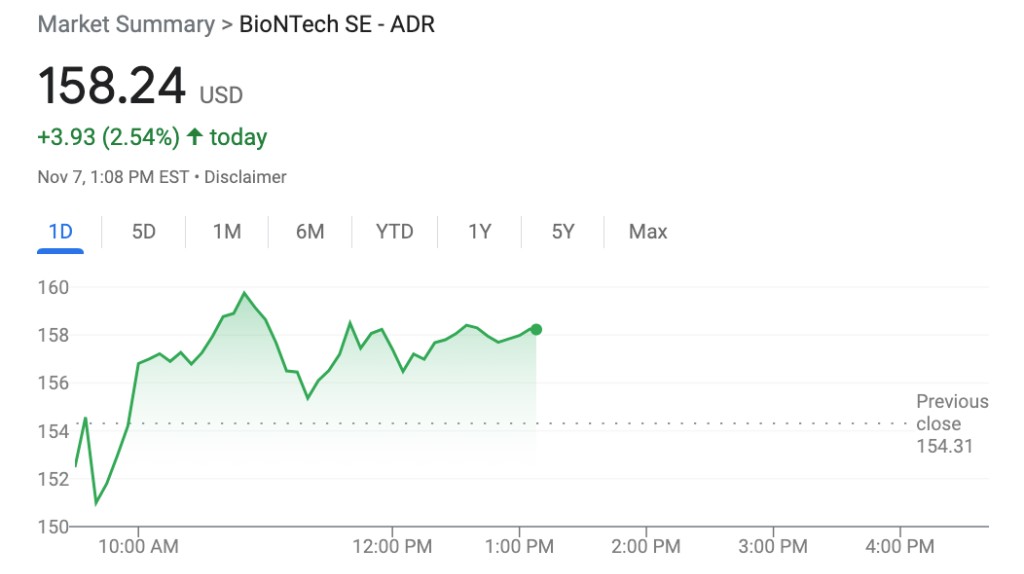
Task: Click the 12:00 PM time axis label
Action: pyautogui.click(x=392, y=546)
